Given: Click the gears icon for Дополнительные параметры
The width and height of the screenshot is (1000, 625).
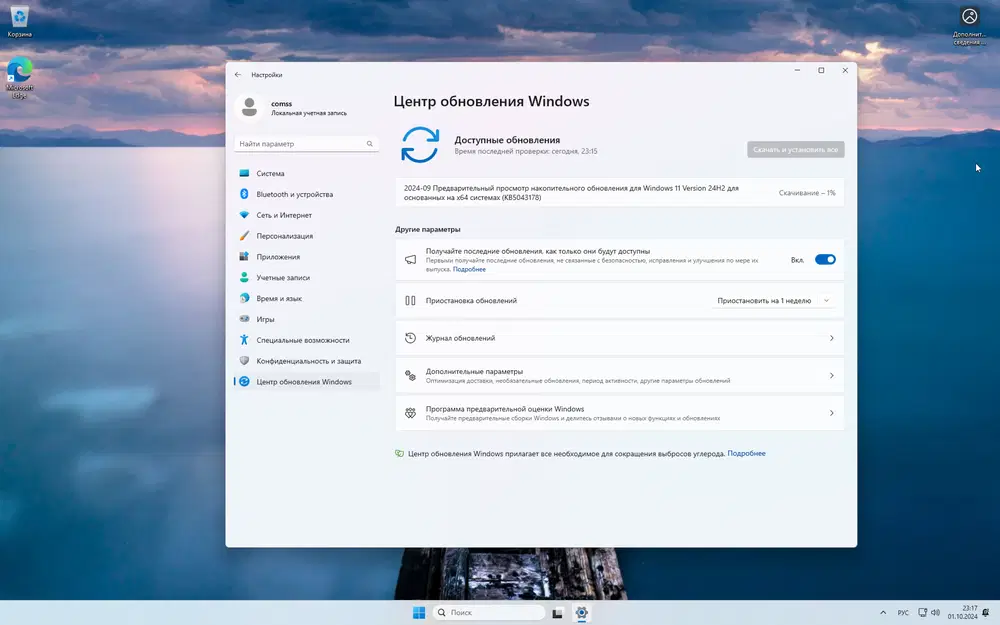Looking at the screenshot, I should [411, 376].
